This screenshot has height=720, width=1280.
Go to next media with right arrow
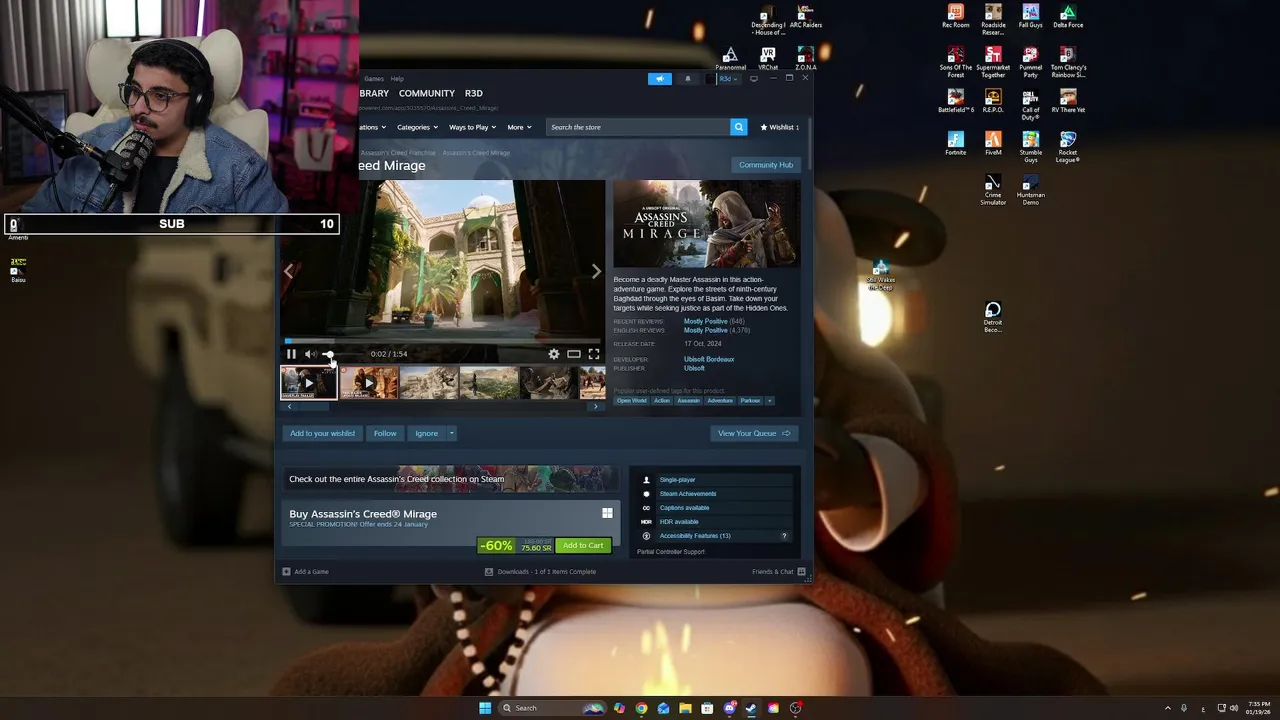pyautogui.click(x=596, y=271)
